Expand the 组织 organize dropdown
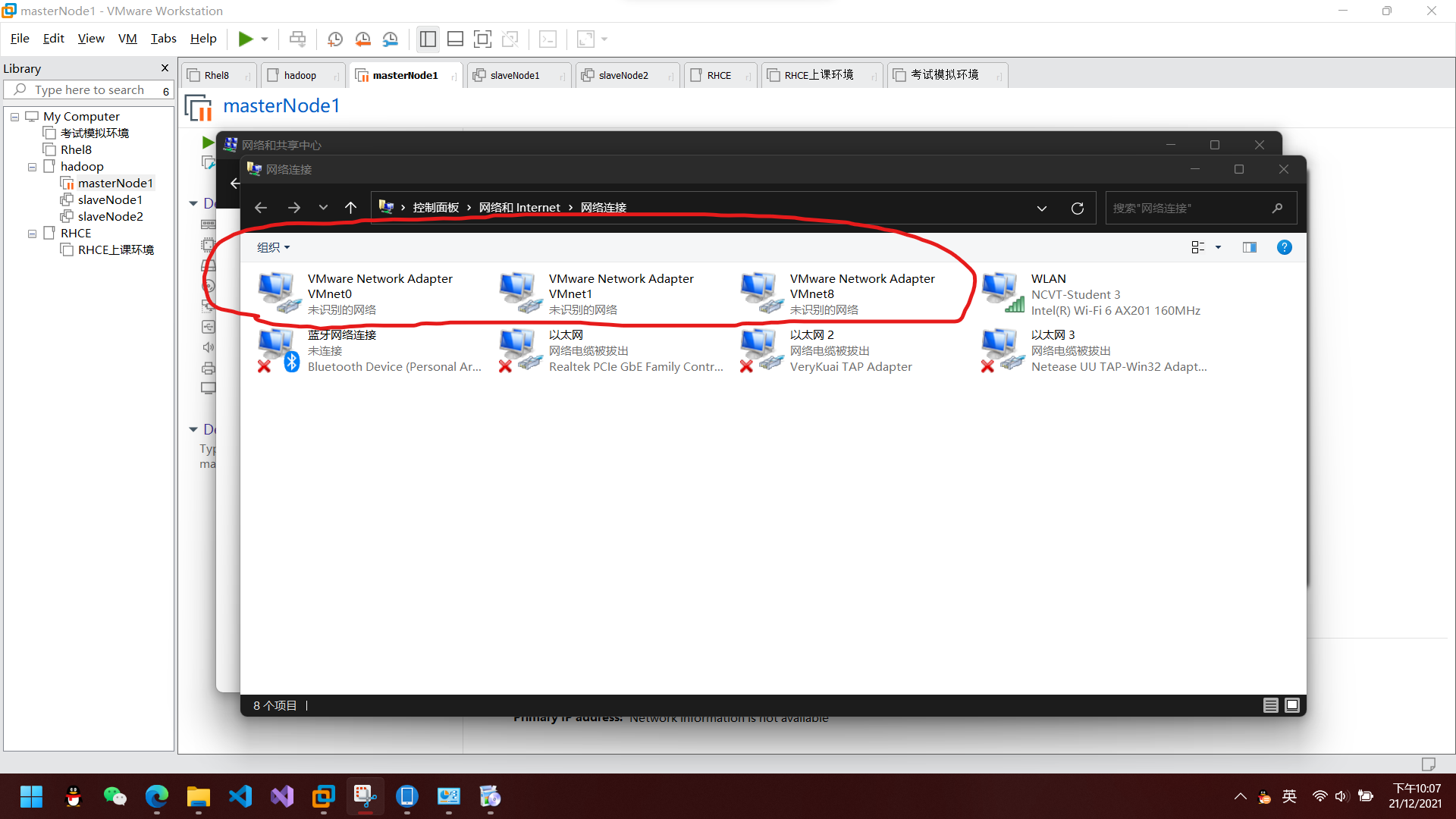Image resolution: width=1456 pixels, height=819 pixels. click(x=273, y=247)
